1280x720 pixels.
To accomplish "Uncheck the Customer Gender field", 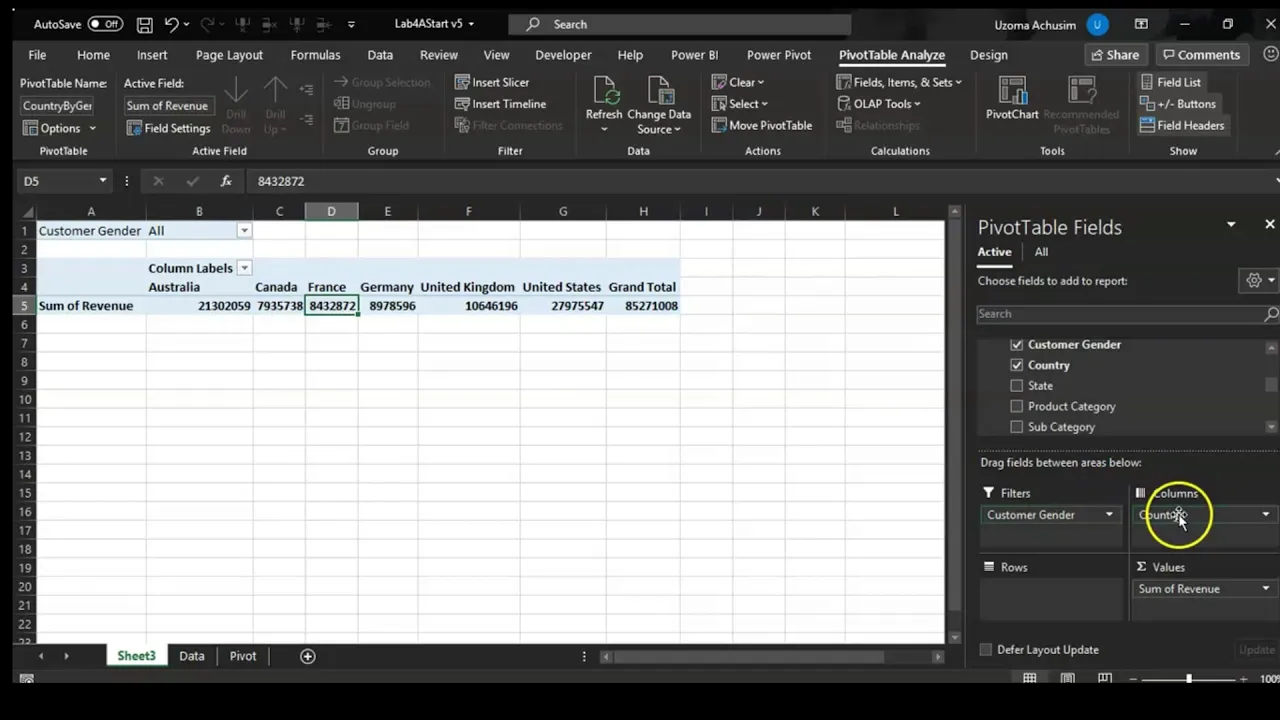I will (1017, 345).
